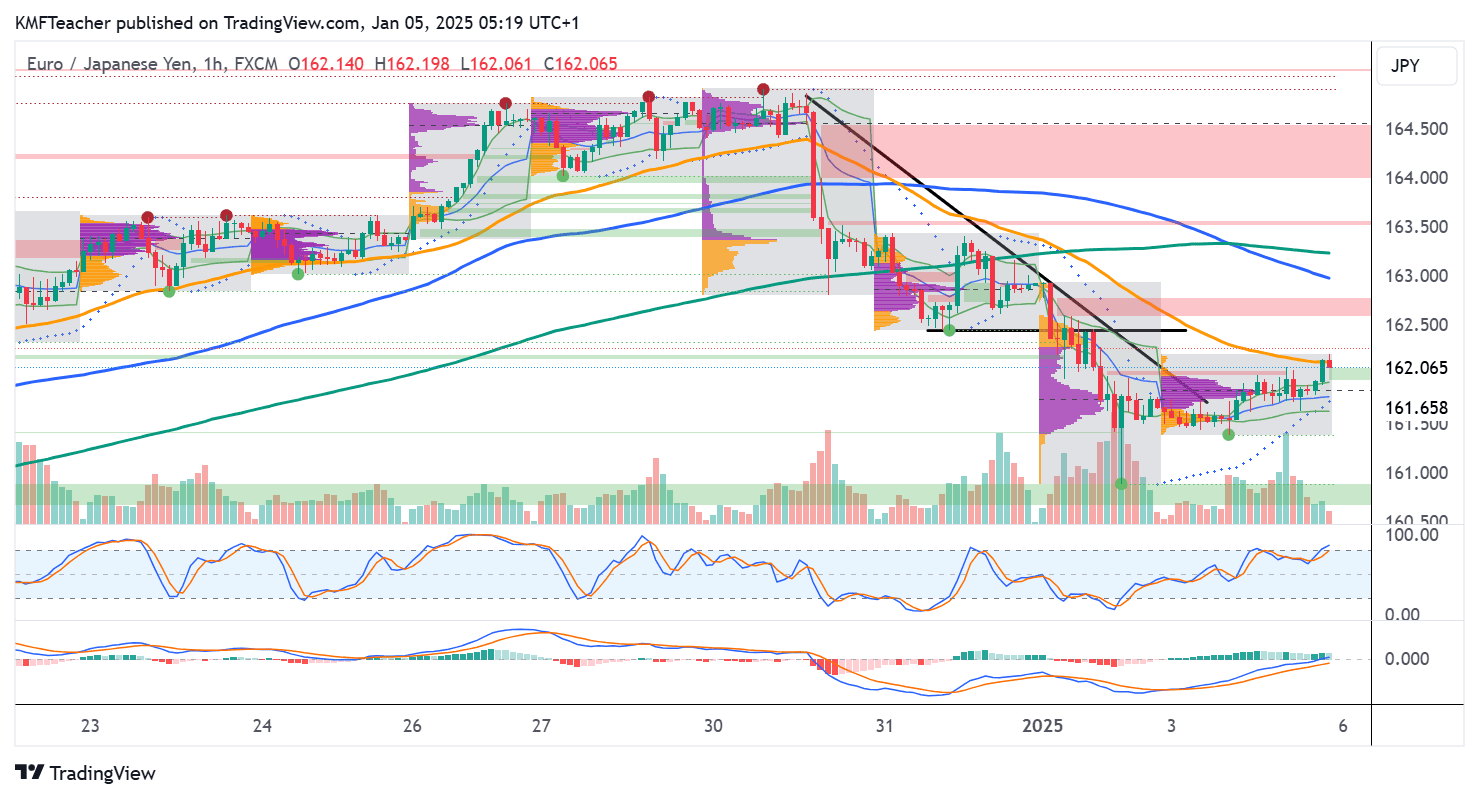The image size is (1479, 799).
Task: Click the 23 date label on time axis
Action: coord(90,726)
